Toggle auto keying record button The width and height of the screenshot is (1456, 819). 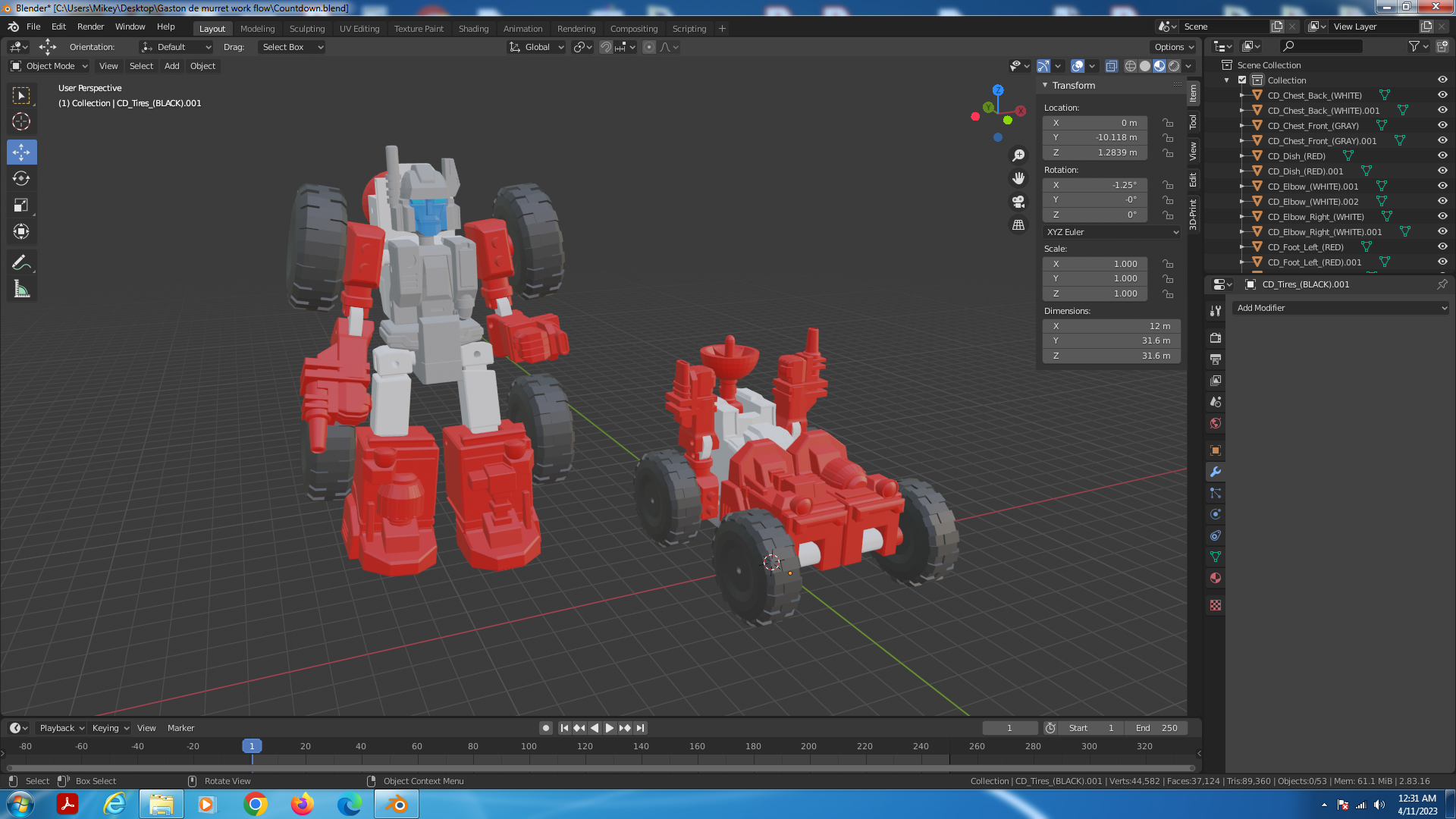pyautogui.click(x=545, y=728)
